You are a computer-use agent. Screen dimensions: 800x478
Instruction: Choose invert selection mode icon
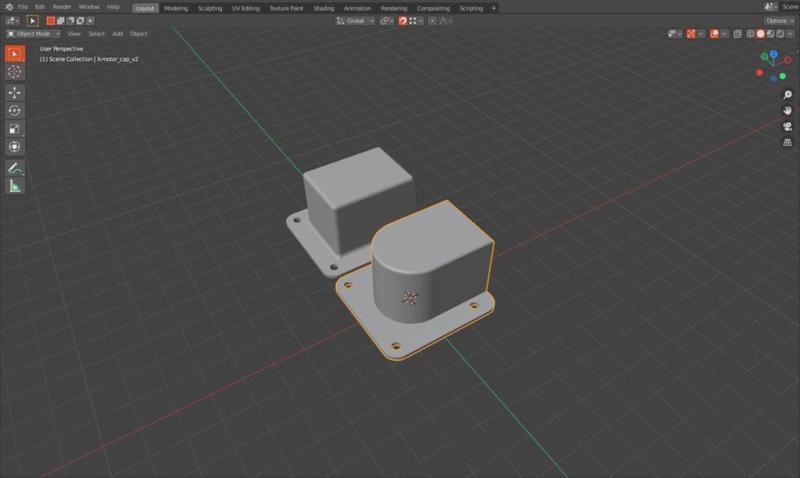point(80,21)
